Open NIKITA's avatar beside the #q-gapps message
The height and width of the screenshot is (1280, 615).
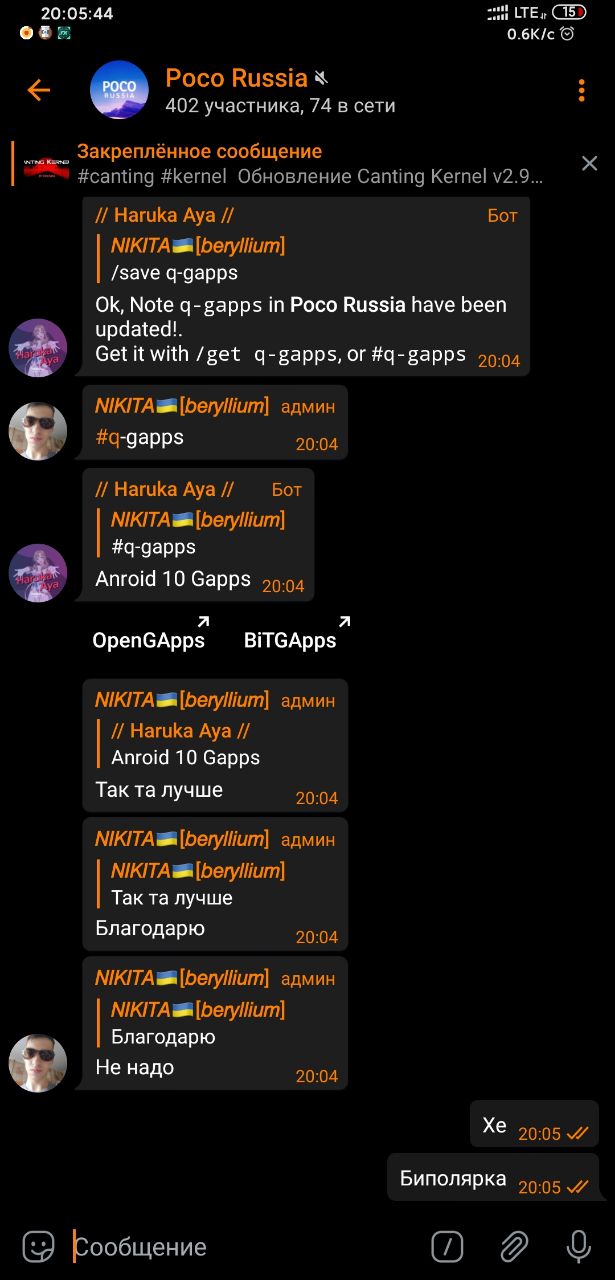pyautogui.click(x=38, y=431)
